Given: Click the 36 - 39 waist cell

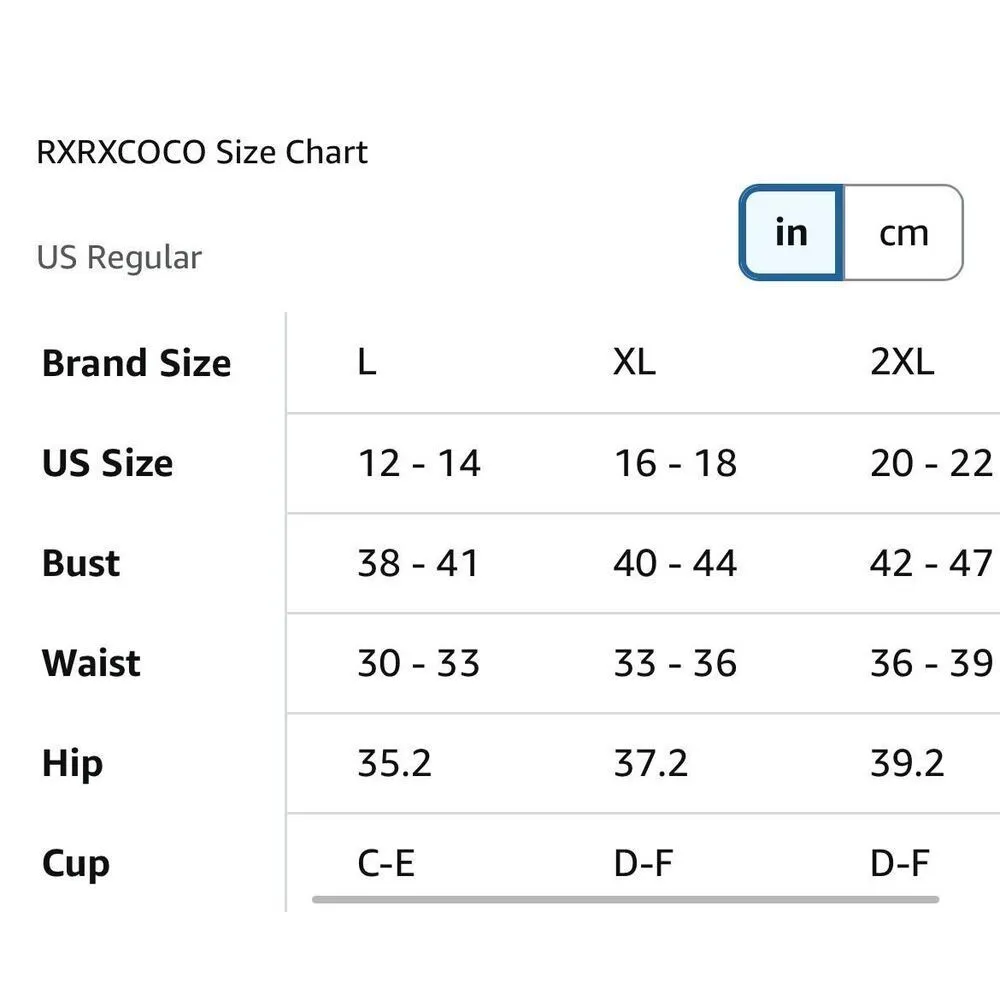Looking at the screenshot, I should [931, 663].
